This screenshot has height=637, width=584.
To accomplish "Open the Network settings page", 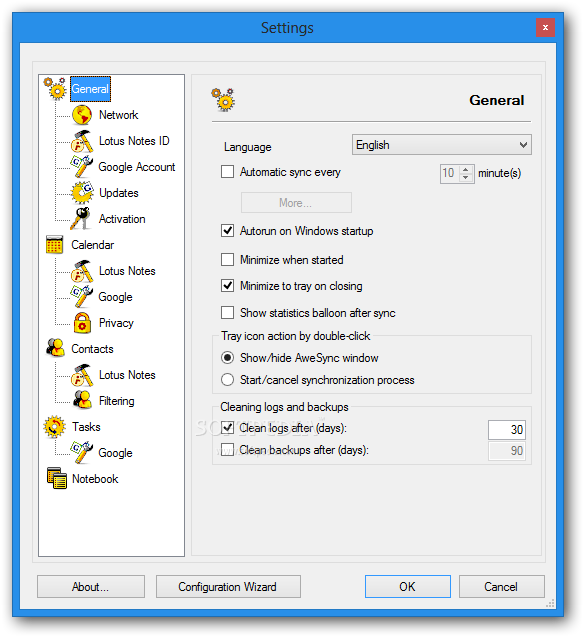I will (119, 115).
